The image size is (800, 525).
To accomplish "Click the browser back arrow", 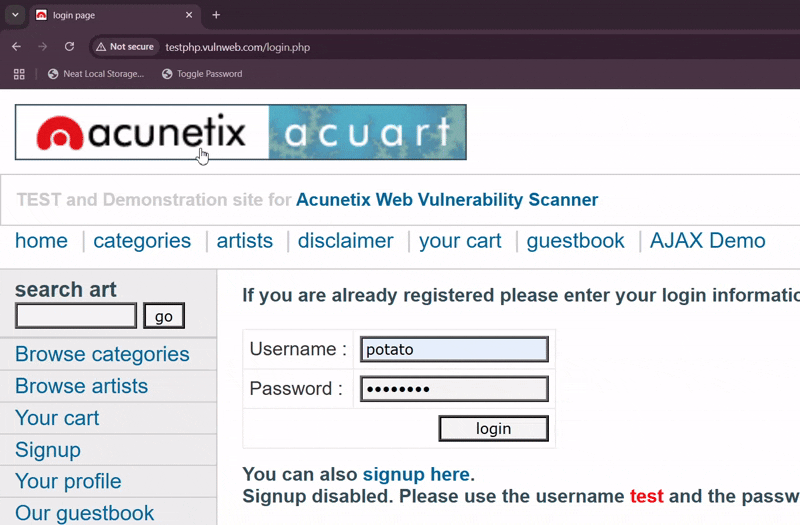I will (x=16, y=46).
